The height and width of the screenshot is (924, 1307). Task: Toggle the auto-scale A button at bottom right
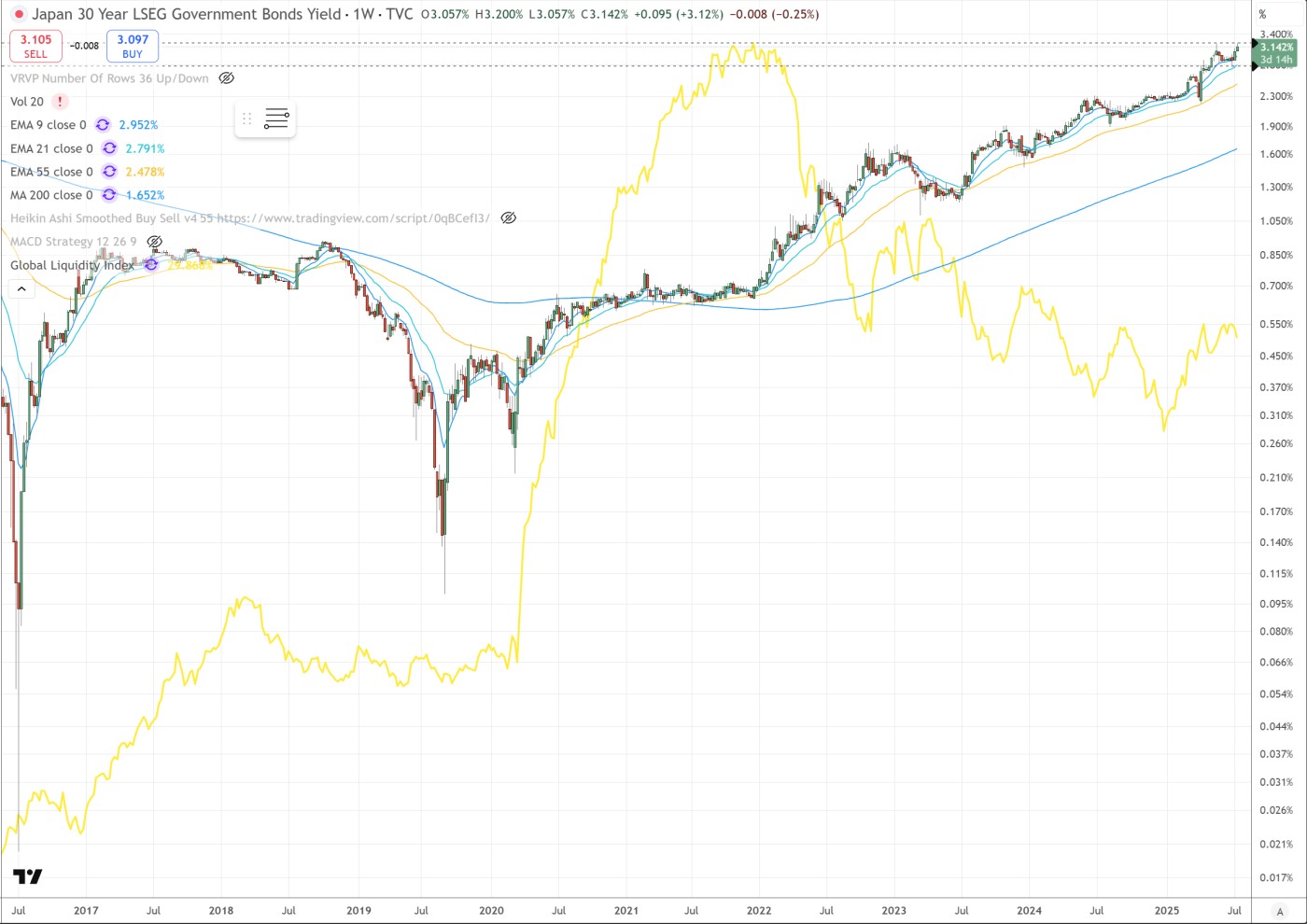tap(1280, 911)
